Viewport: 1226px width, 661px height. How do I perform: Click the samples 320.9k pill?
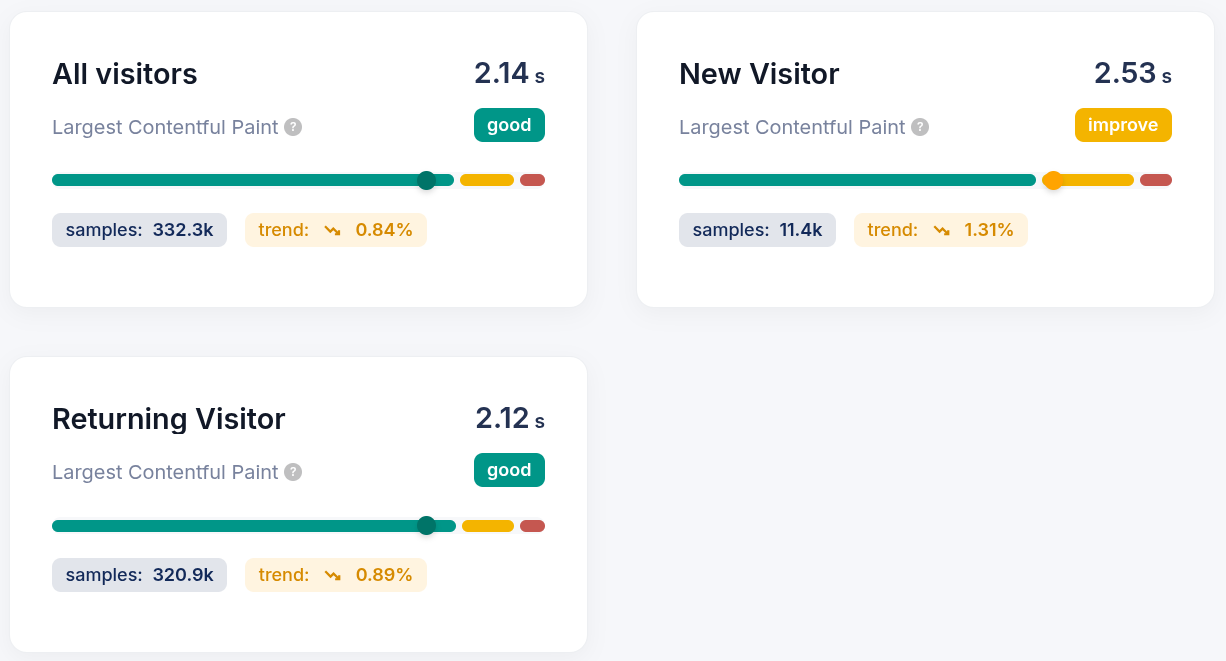click(140, 575)
